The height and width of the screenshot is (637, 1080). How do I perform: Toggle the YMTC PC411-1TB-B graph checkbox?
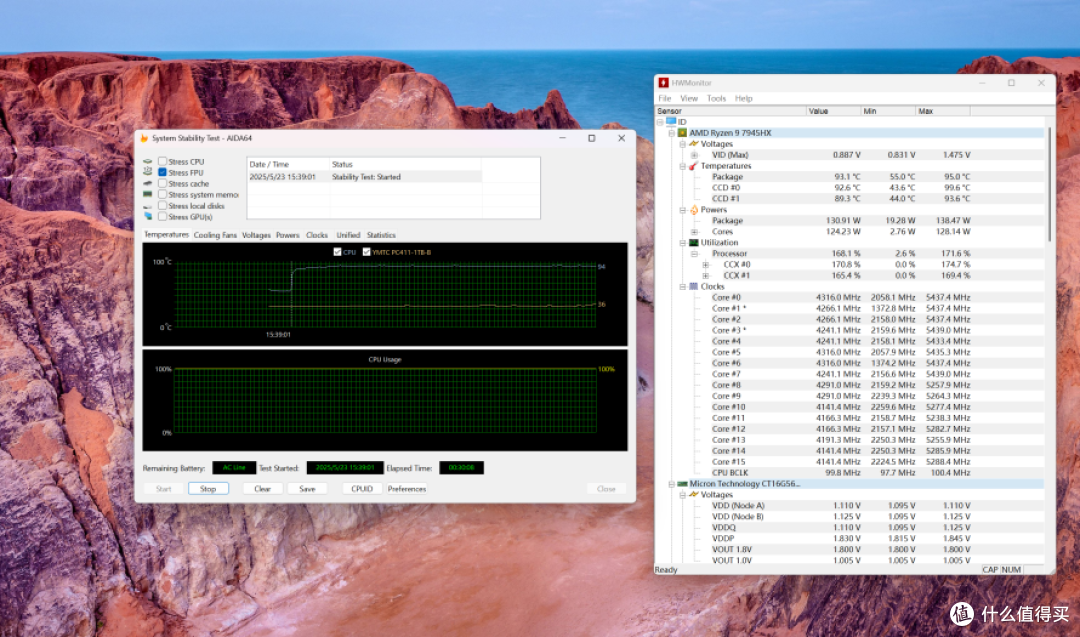(x=366, y=252)
